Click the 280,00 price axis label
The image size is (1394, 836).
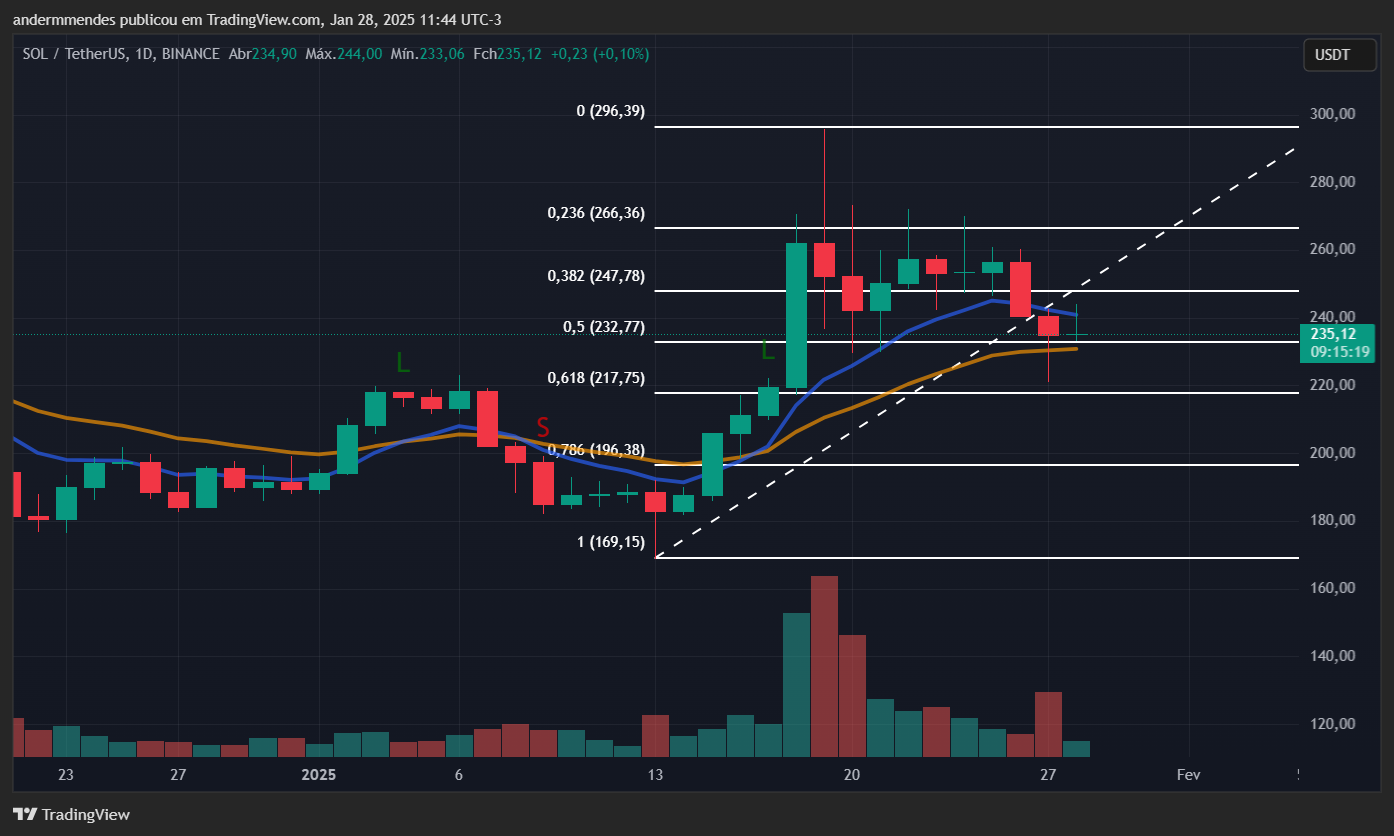pos(1332,182)
